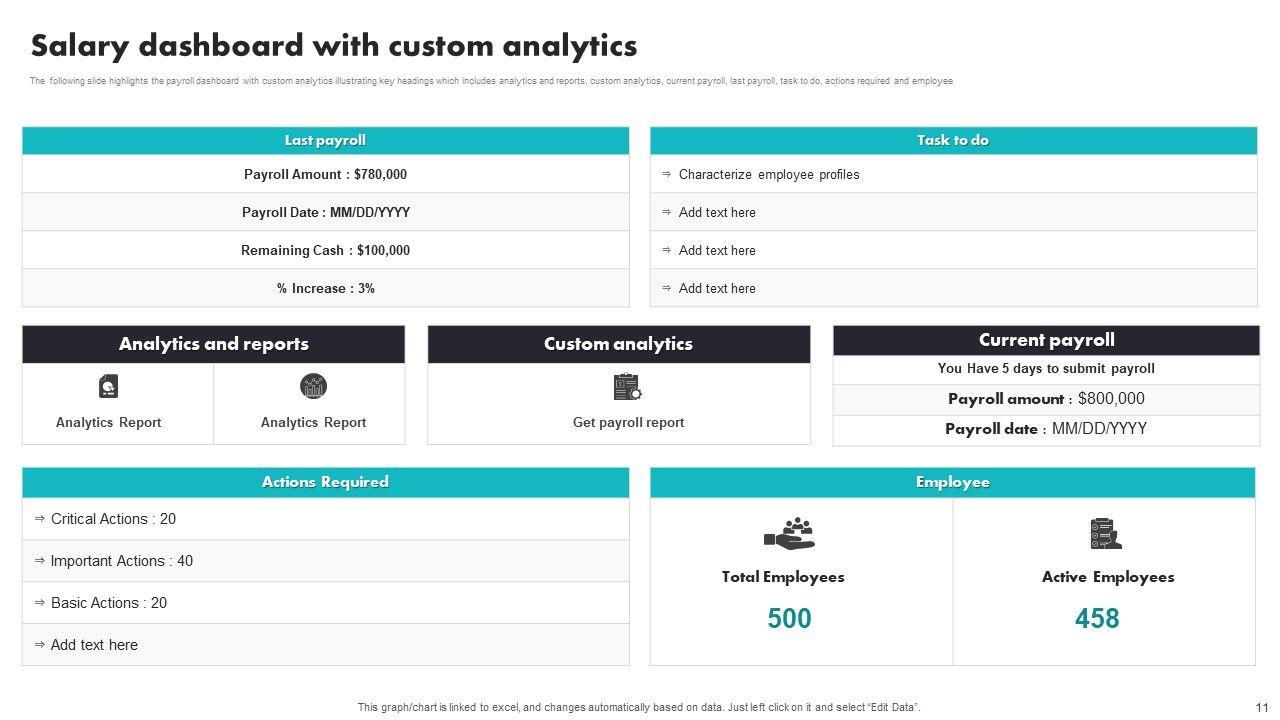
Task: Click the Actions Required header
Action: [x=325, y=482]
